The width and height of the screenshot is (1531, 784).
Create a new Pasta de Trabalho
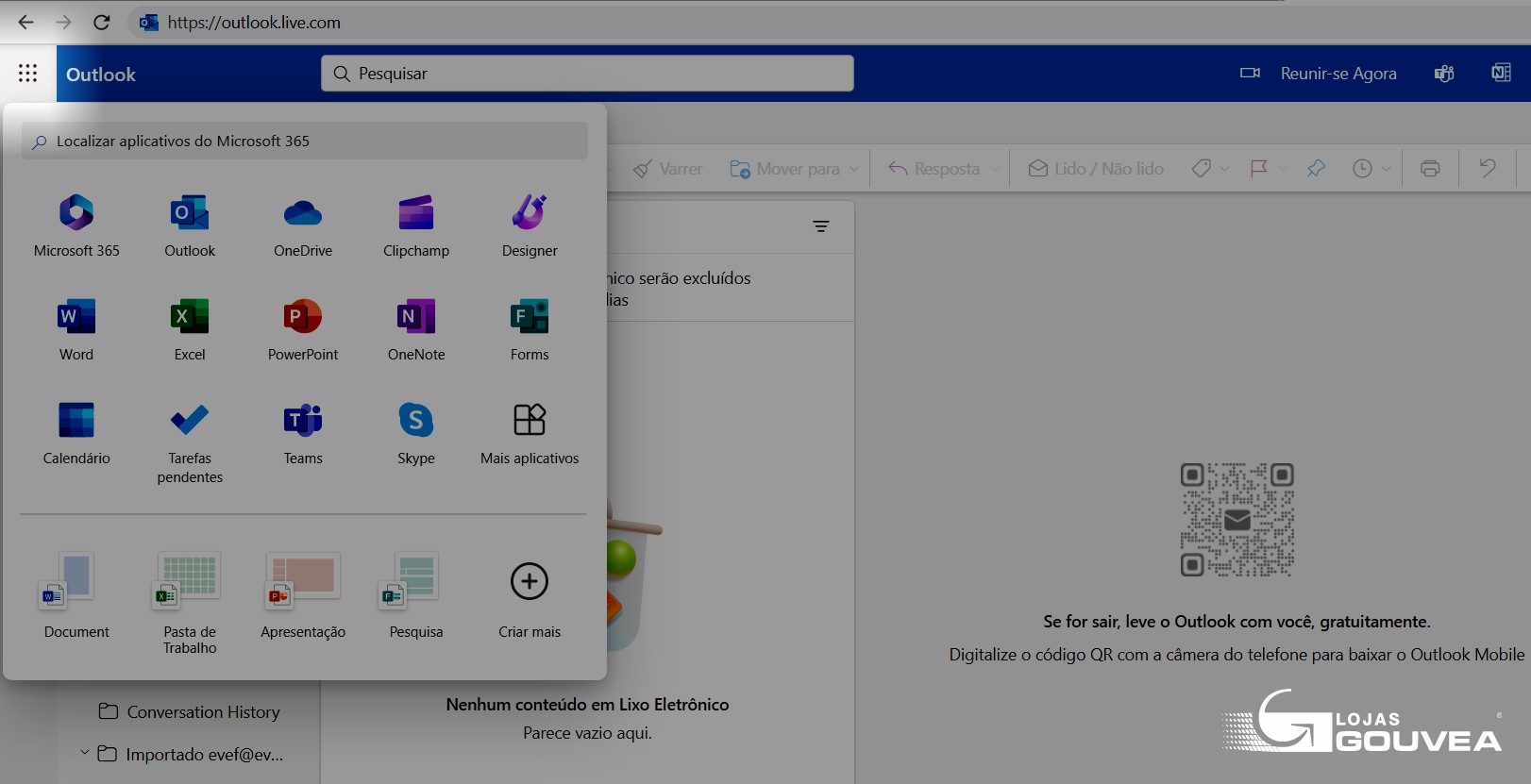coord(190,602)
